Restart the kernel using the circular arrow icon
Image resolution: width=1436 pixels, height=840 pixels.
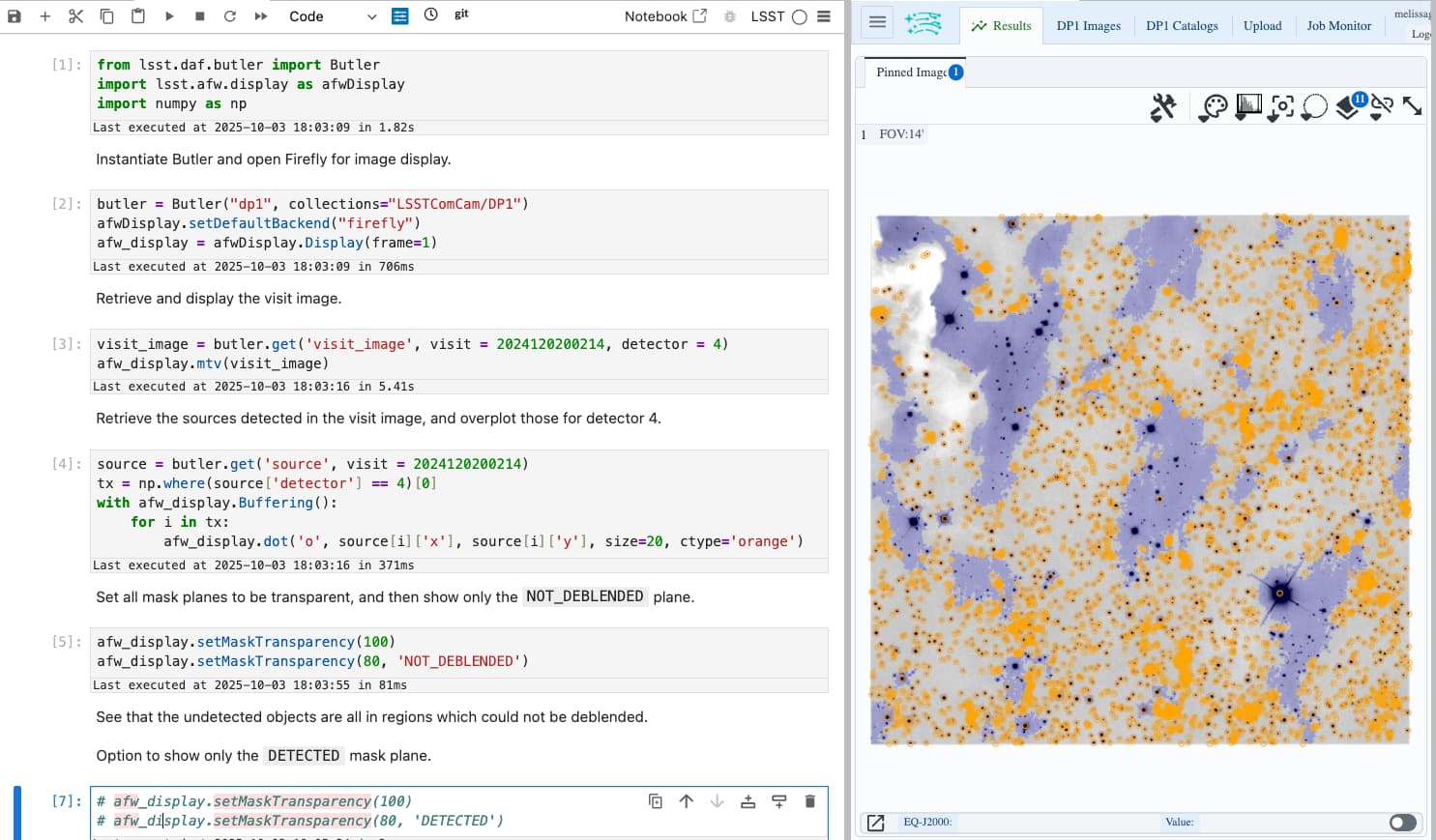point(230,16)
